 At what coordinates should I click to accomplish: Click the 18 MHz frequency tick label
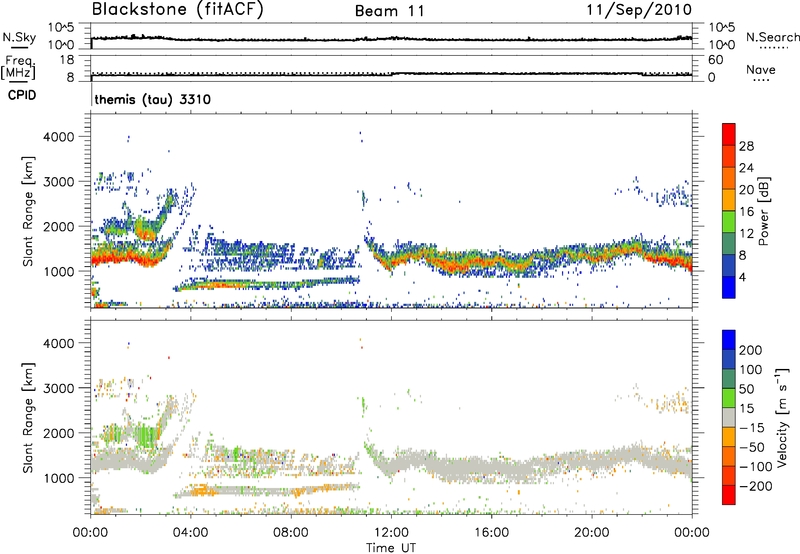pos(67,60)
